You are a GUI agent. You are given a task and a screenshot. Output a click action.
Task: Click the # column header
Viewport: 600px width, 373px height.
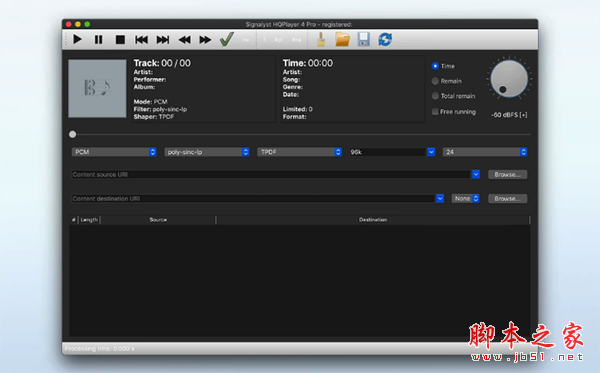73,220
